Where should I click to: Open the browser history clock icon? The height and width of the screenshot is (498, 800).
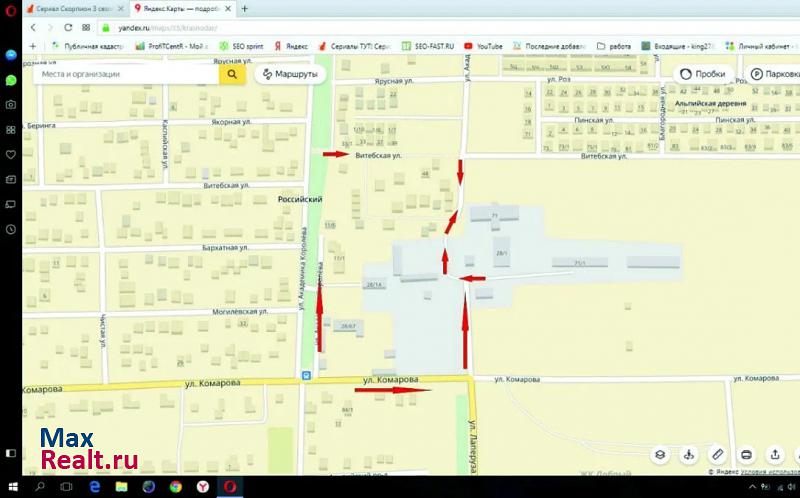click(x=11, y=229)
